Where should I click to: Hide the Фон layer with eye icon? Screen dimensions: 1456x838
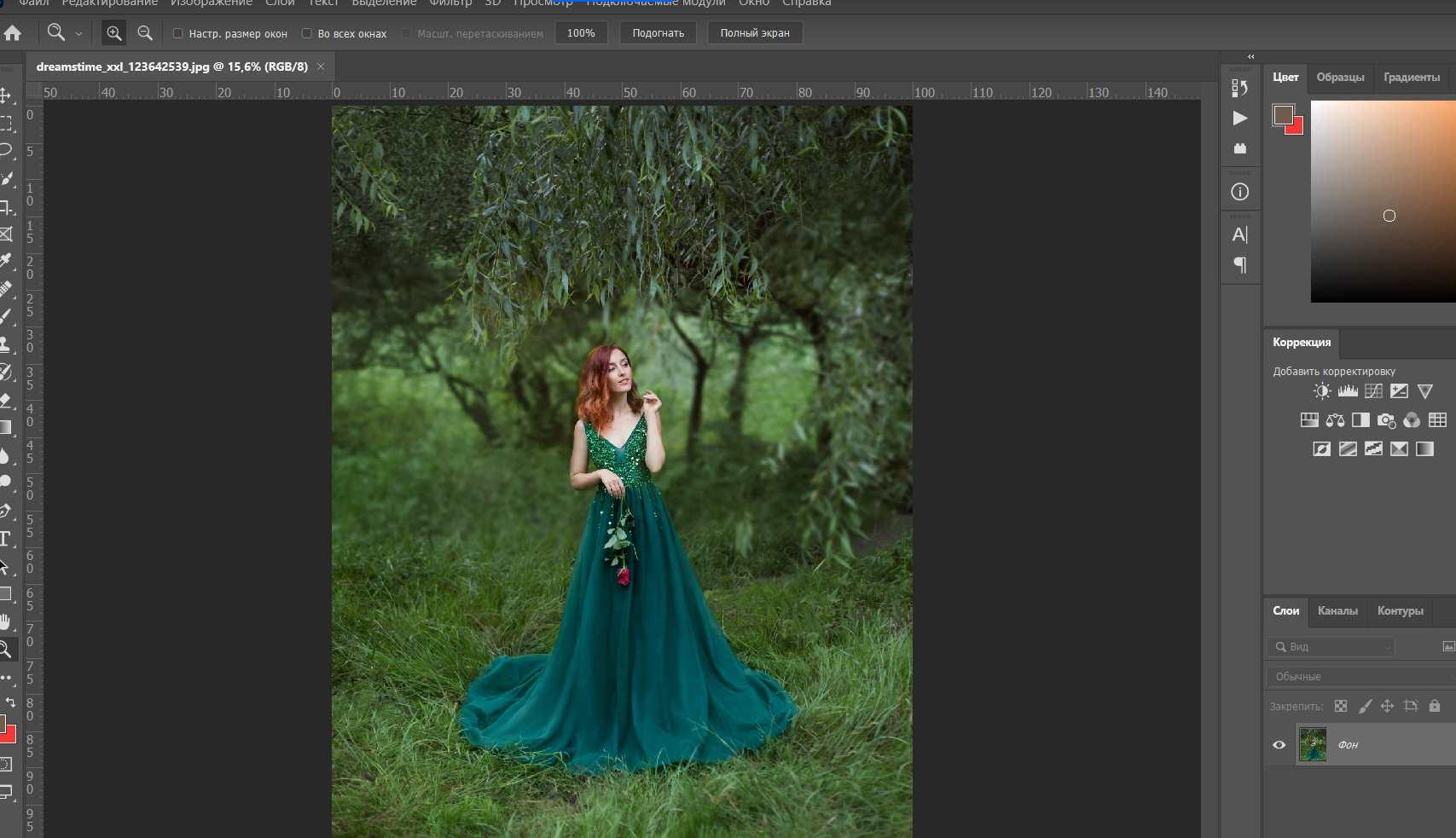1279,744
